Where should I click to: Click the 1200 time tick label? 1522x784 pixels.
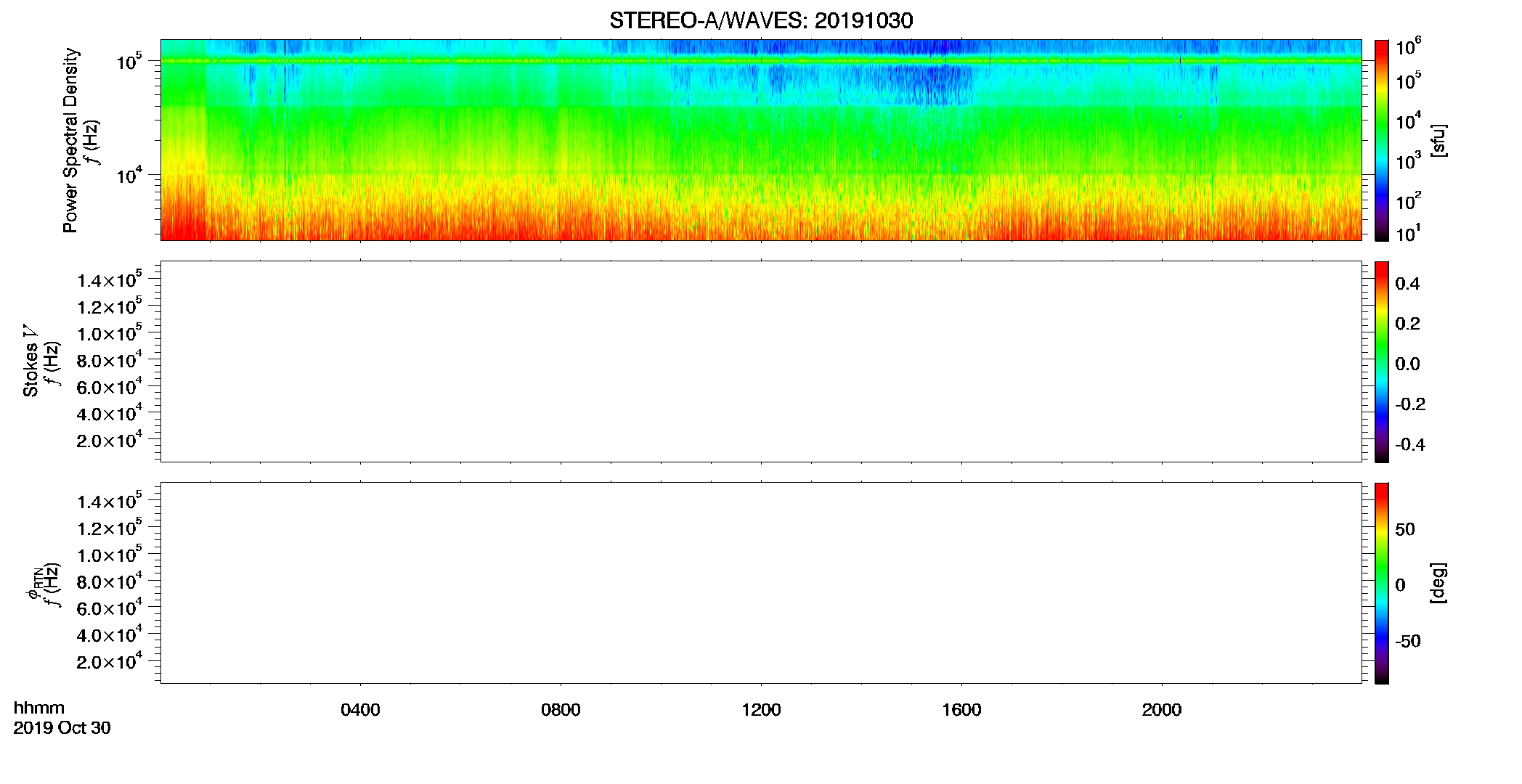[x=761, y=710]
